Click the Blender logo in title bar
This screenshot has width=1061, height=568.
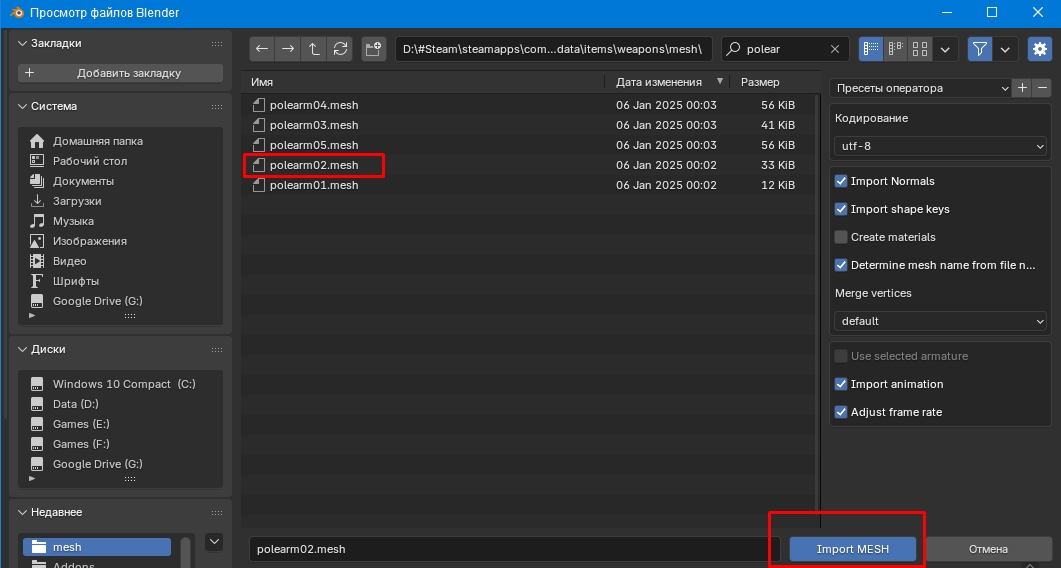pos(16,12)
